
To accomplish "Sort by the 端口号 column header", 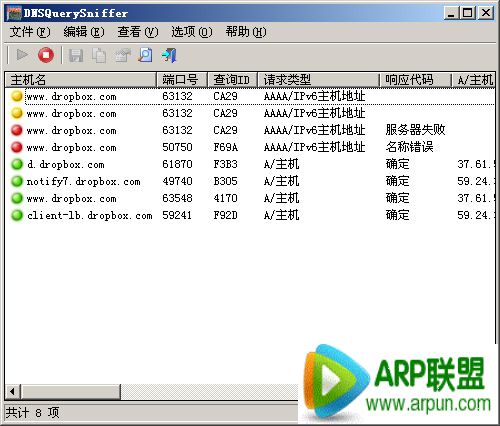I will point(182,80).
